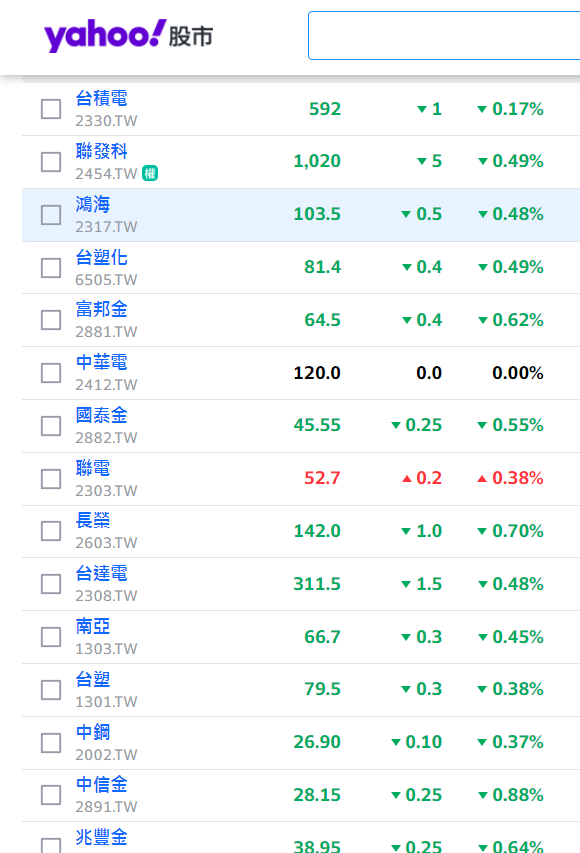Enable the 中華電 checkbox
The image size is (580, 853).
click(51, 373)
